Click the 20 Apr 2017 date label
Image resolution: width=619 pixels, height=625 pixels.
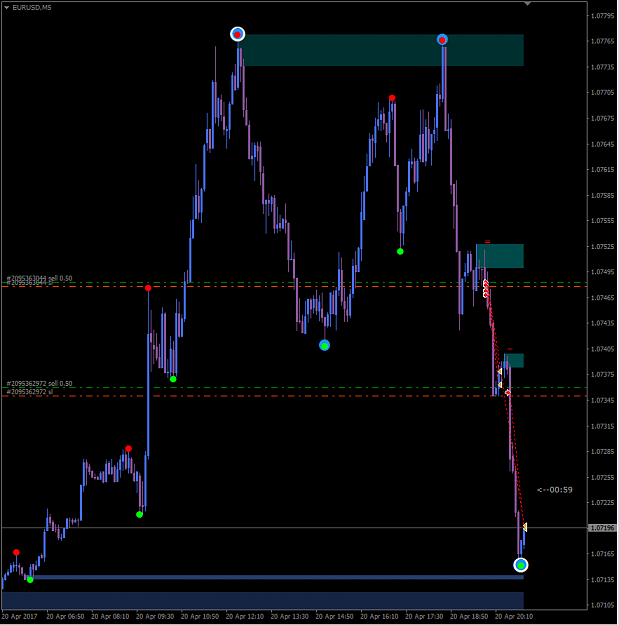tap(20, 617)
